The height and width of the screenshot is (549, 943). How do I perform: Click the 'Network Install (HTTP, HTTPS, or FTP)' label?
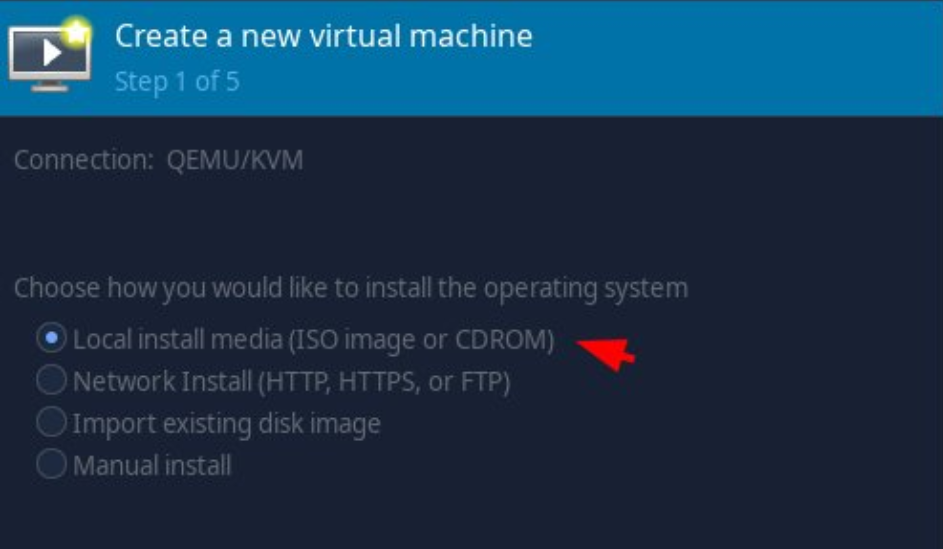point(292,382)
